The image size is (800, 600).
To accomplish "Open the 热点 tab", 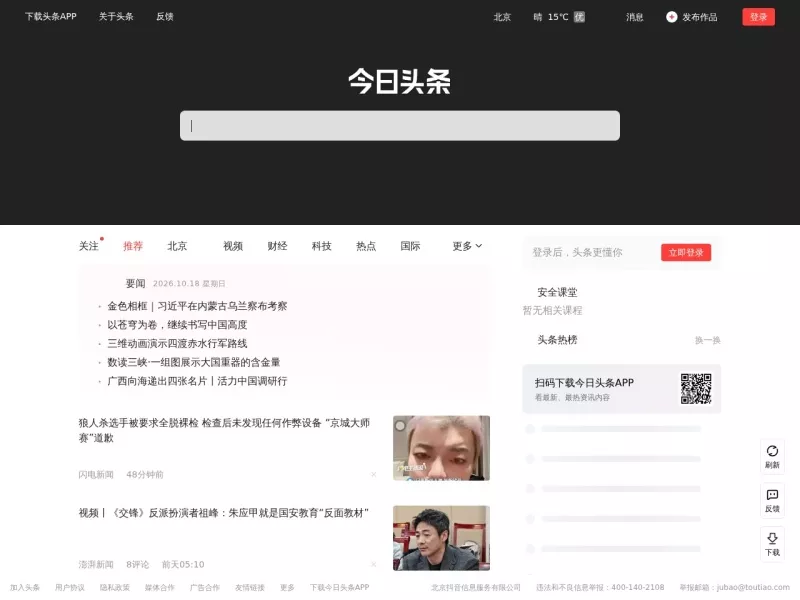I will (366, 246).
